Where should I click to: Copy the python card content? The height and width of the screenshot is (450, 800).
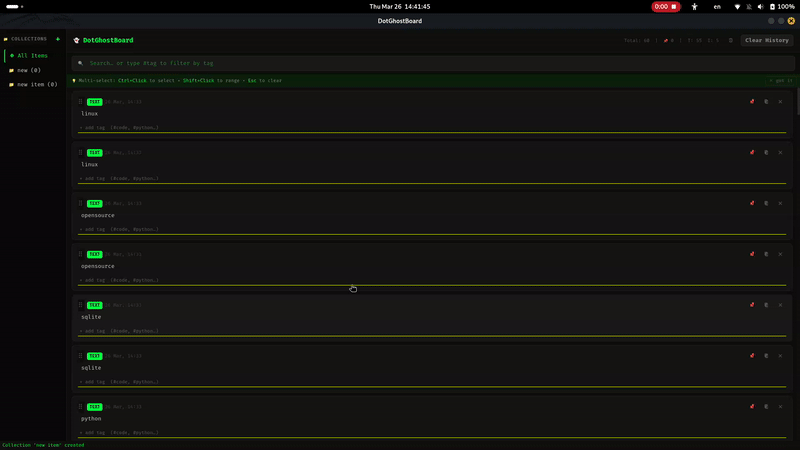(766, 407)
